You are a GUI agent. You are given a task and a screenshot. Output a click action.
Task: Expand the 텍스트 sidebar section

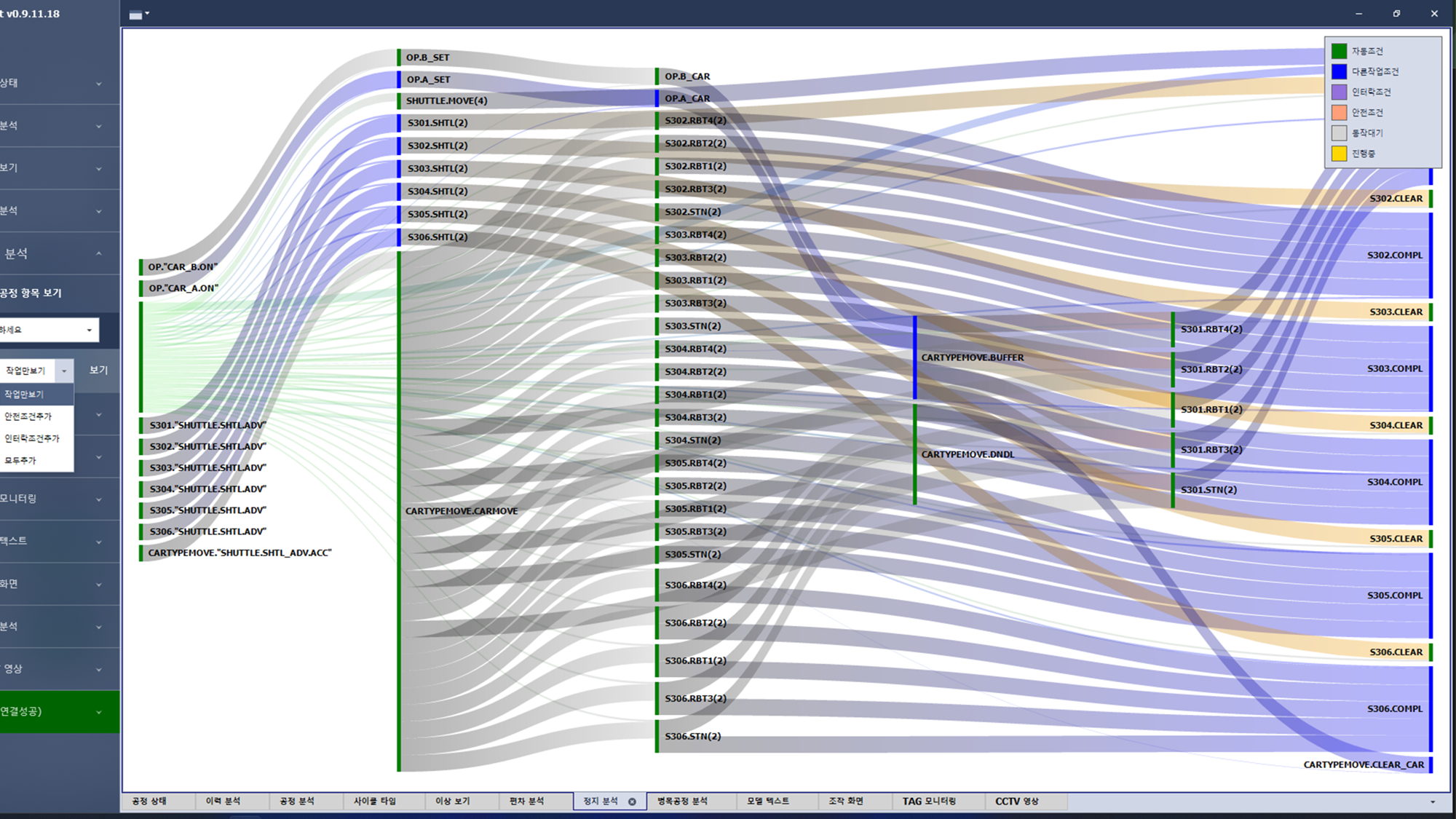click(51, 541)
